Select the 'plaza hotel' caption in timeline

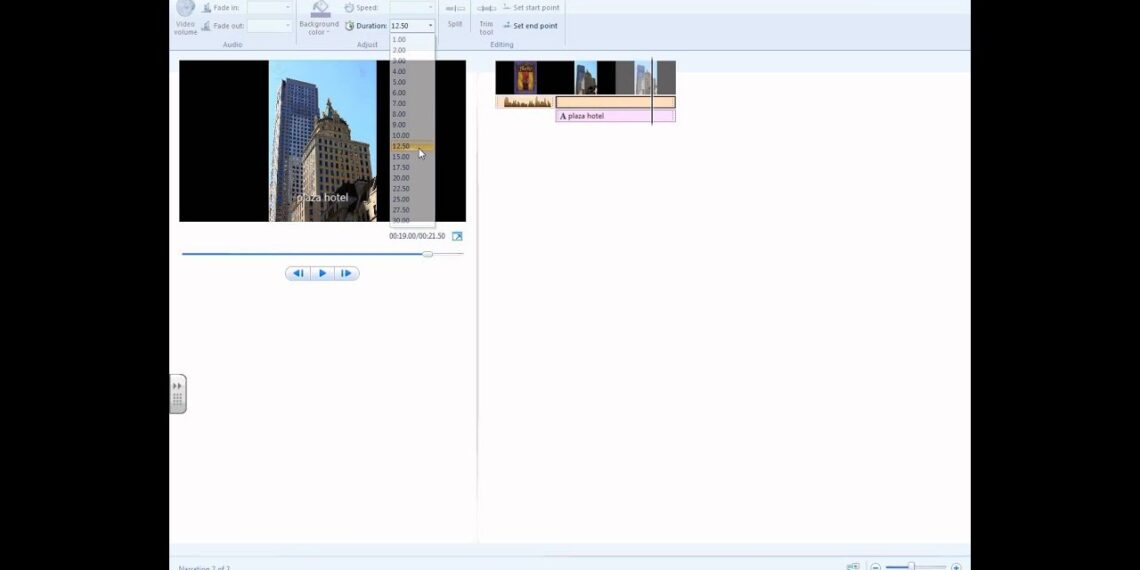615,116
